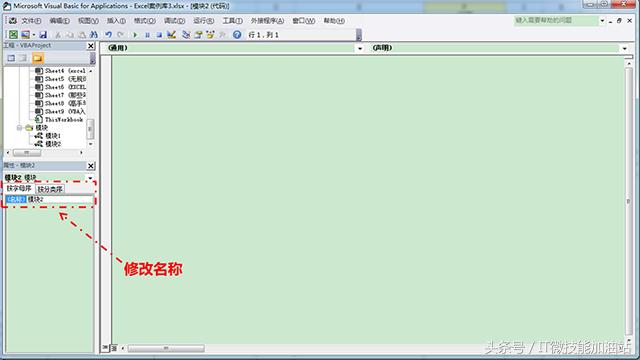
Task: Select Sheet8 in project tree
Action: tap(60, 103)
